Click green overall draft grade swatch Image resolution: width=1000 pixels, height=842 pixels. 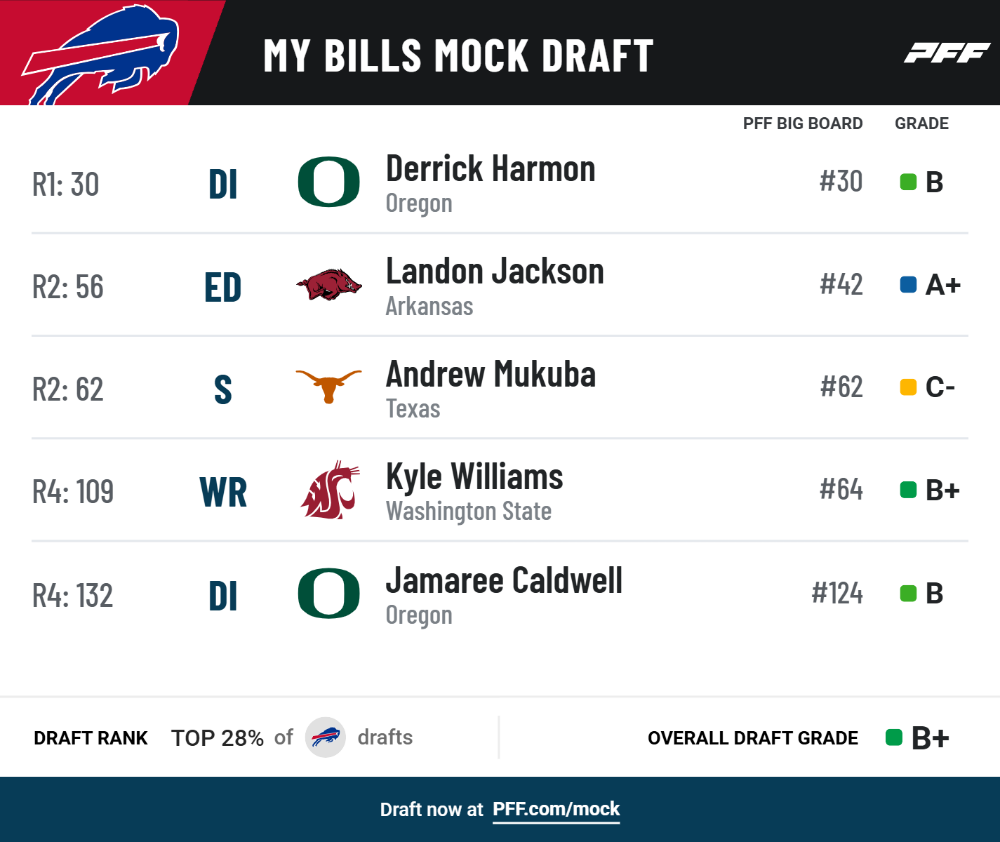tap(894, 737)
